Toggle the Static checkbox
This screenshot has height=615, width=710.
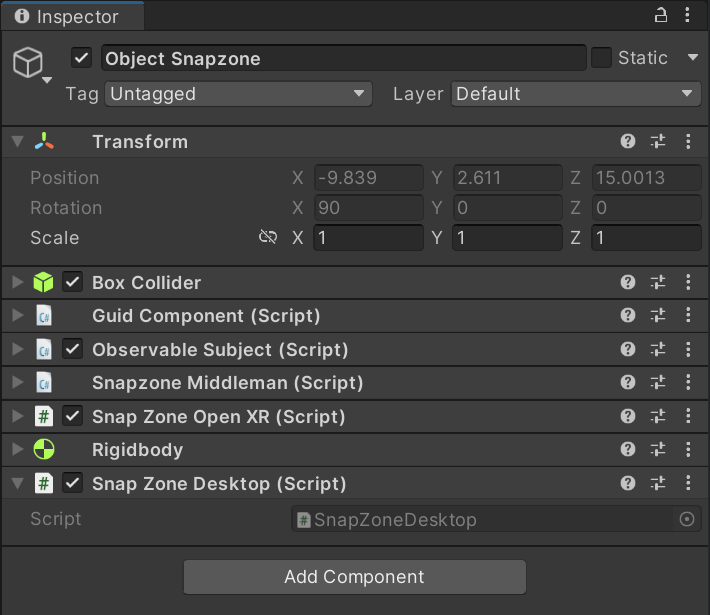[601, 58]
